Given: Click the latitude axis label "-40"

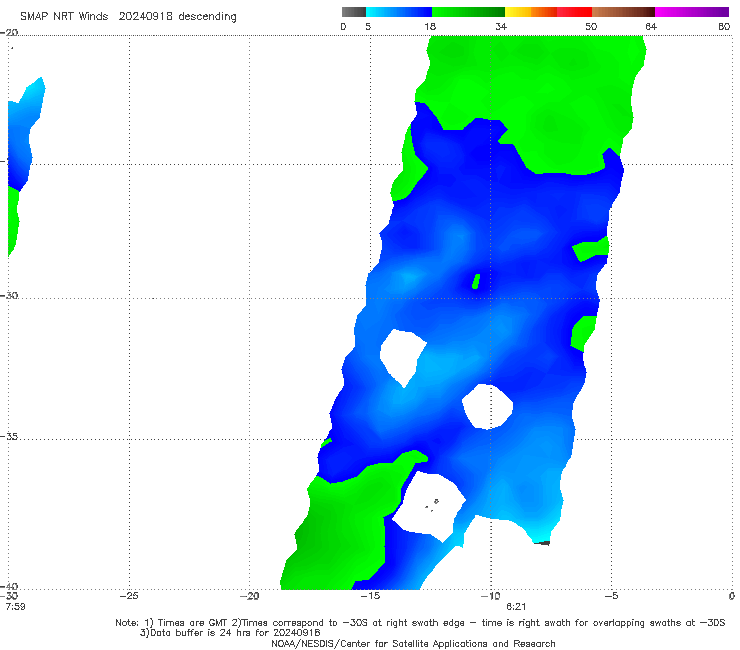Looking at the screenshot, I should click(9, 587).
